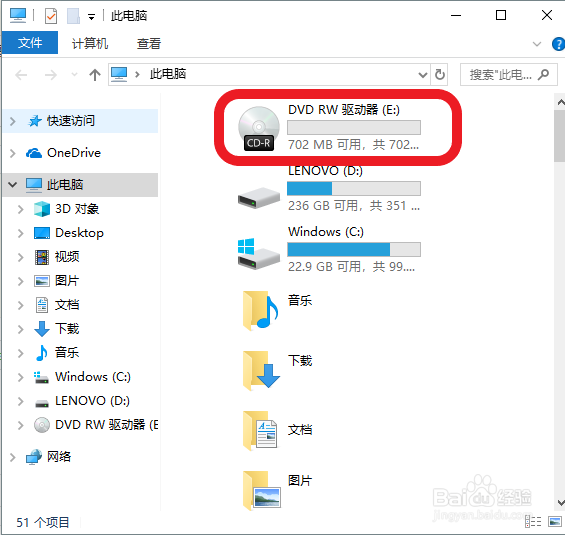Click the Windows (C:) system drive icon
The image size is (565, 535).
click(259, 253)
